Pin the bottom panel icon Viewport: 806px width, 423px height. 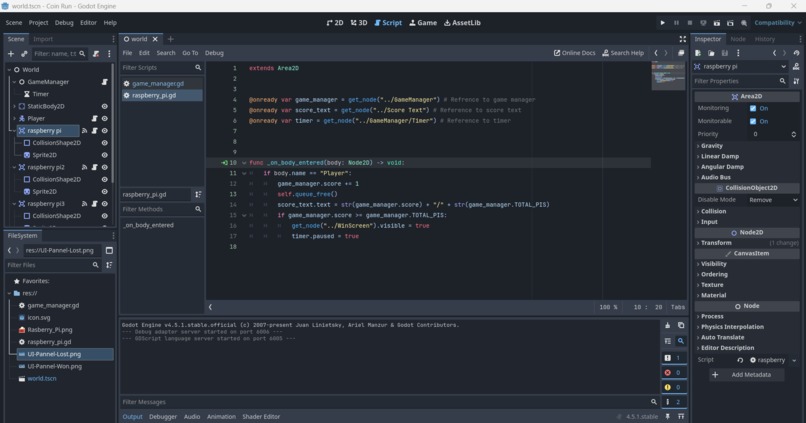coord(667,417)
